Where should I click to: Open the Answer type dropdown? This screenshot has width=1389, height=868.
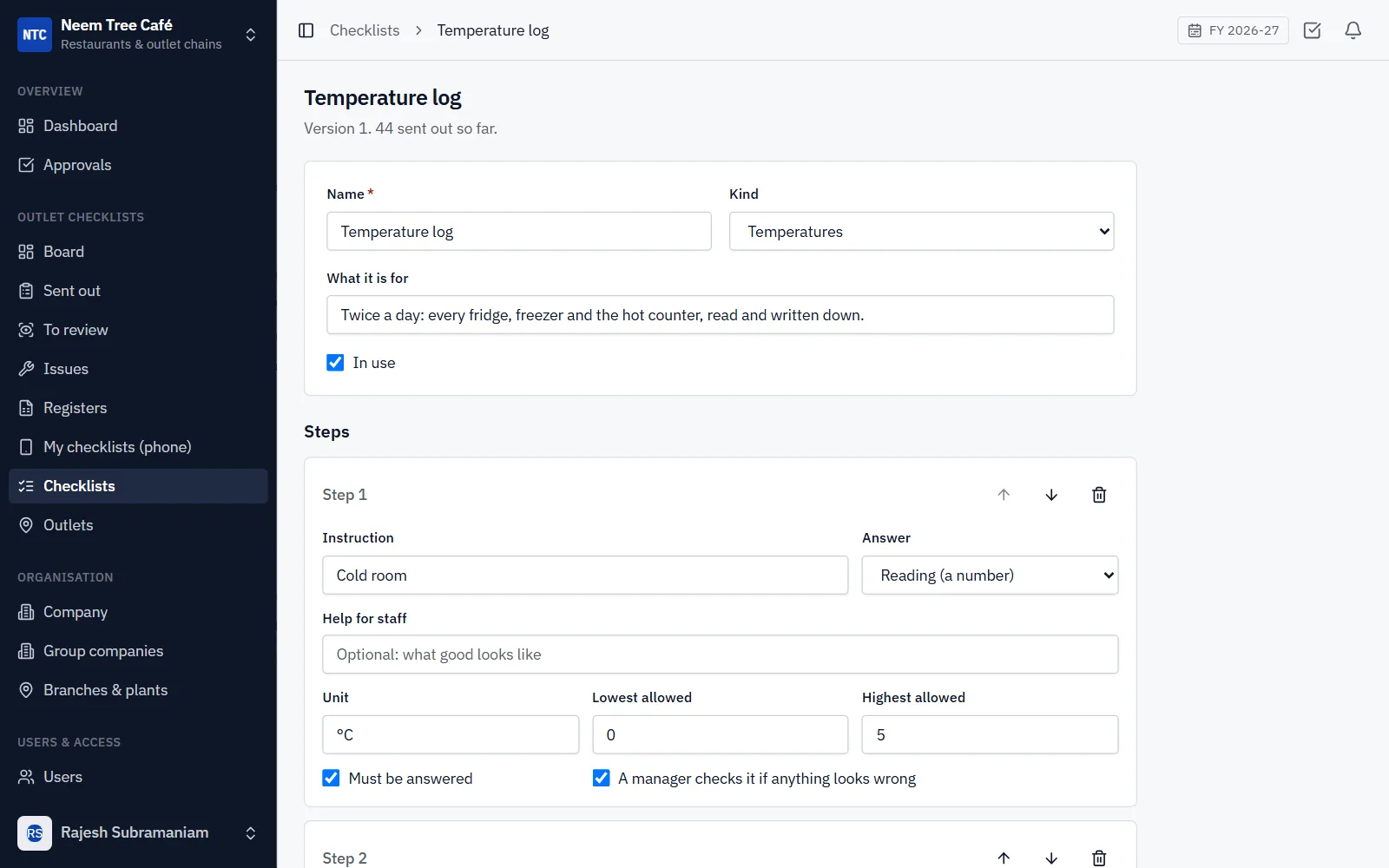coord(990,575)
